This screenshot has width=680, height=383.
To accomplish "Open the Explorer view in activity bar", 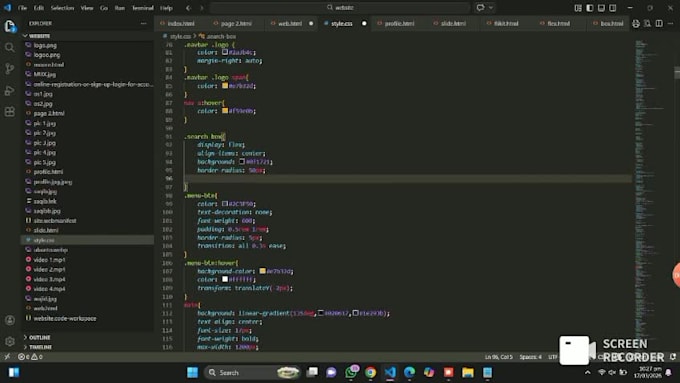I will [x=10, y=26].
